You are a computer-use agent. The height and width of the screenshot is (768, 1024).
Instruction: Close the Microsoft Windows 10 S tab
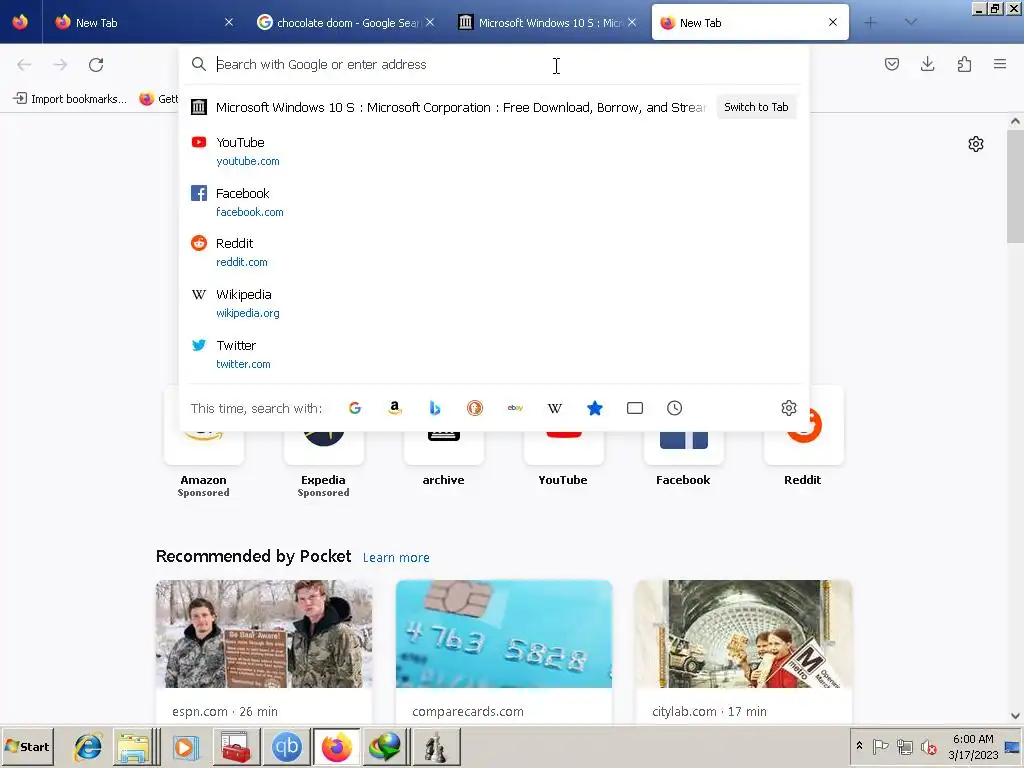[x=632, y=22]
